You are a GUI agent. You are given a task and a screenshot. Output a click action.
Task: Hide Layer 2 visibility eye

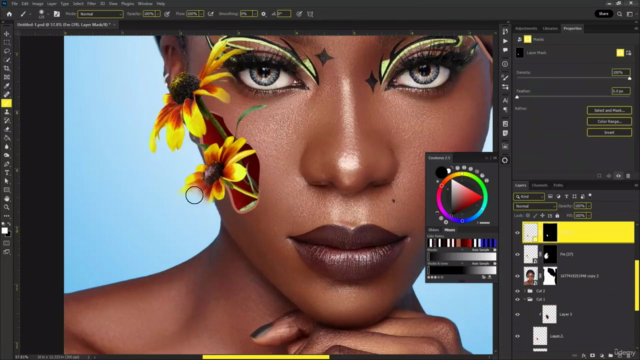click(518, 336)
